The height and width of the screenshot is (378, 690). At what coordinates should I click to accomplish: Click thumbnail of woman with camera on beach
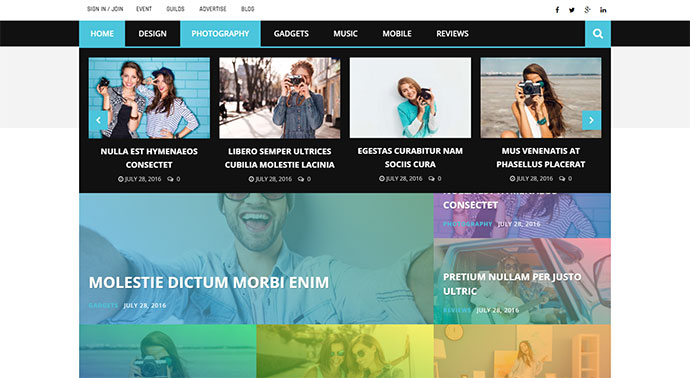(541, 98)
